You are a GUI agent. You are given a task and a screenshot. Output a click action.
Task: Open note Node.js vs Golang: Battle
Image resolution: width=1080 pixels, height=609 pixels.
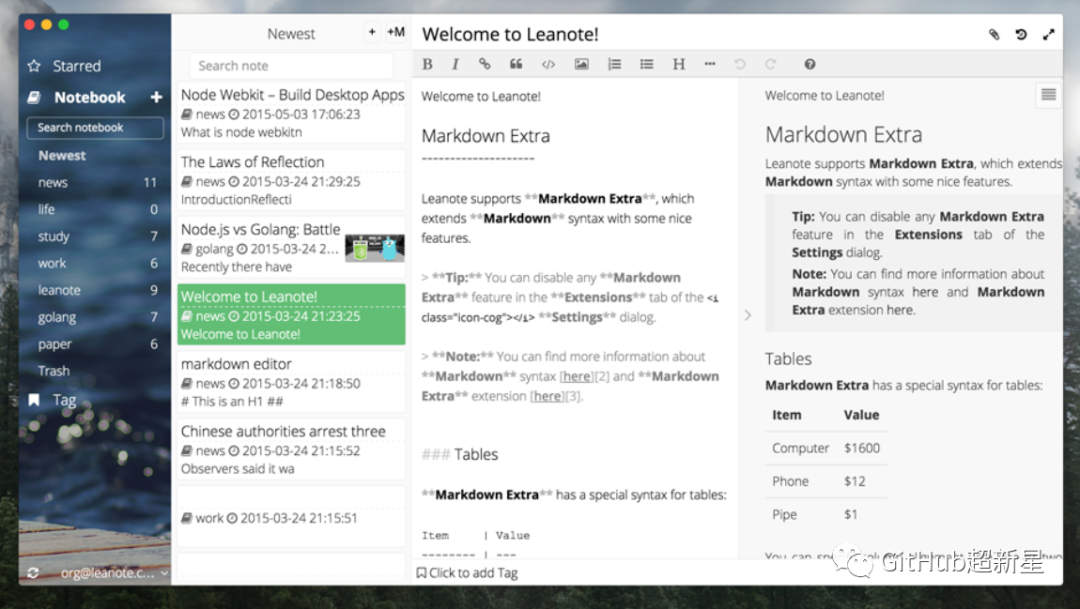tap(291, 248)
